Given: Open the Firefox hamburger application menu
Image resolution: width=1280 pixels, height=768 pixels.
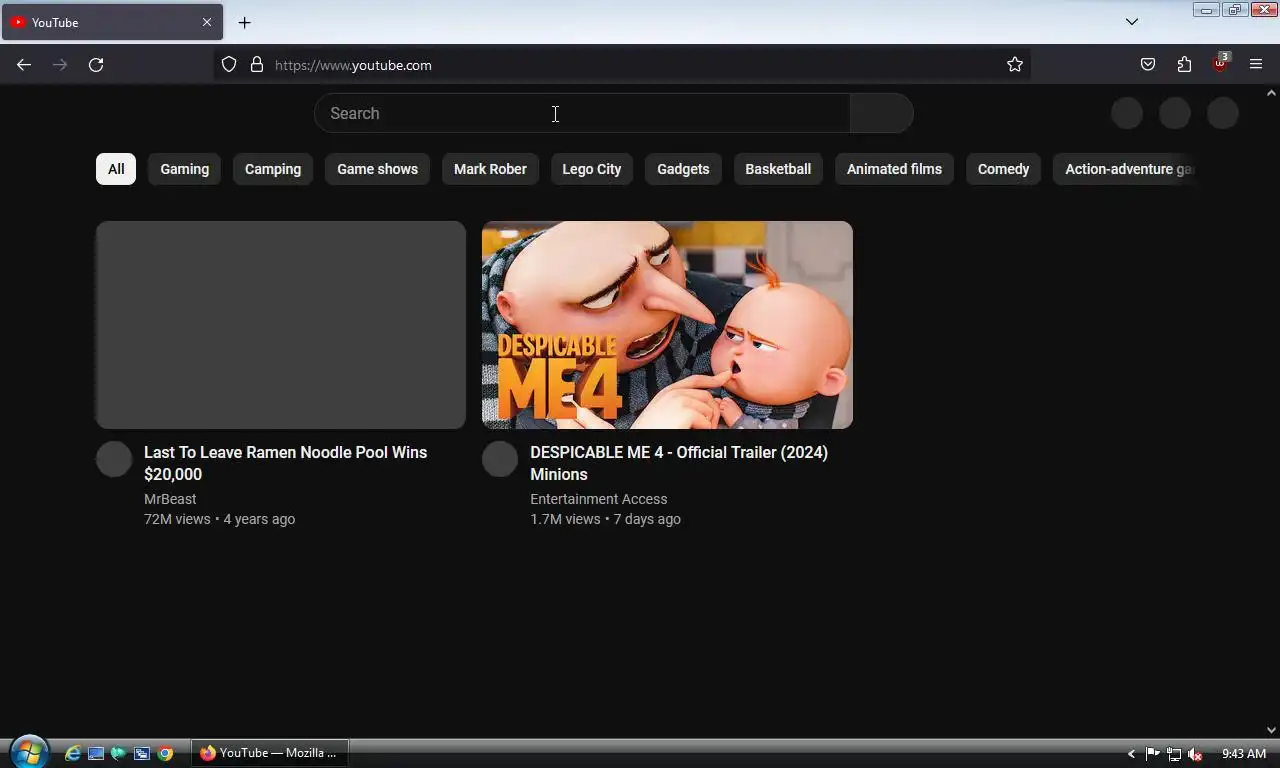Looking at the screenshot, I should pyautogui.click(x=1256, y=65).
